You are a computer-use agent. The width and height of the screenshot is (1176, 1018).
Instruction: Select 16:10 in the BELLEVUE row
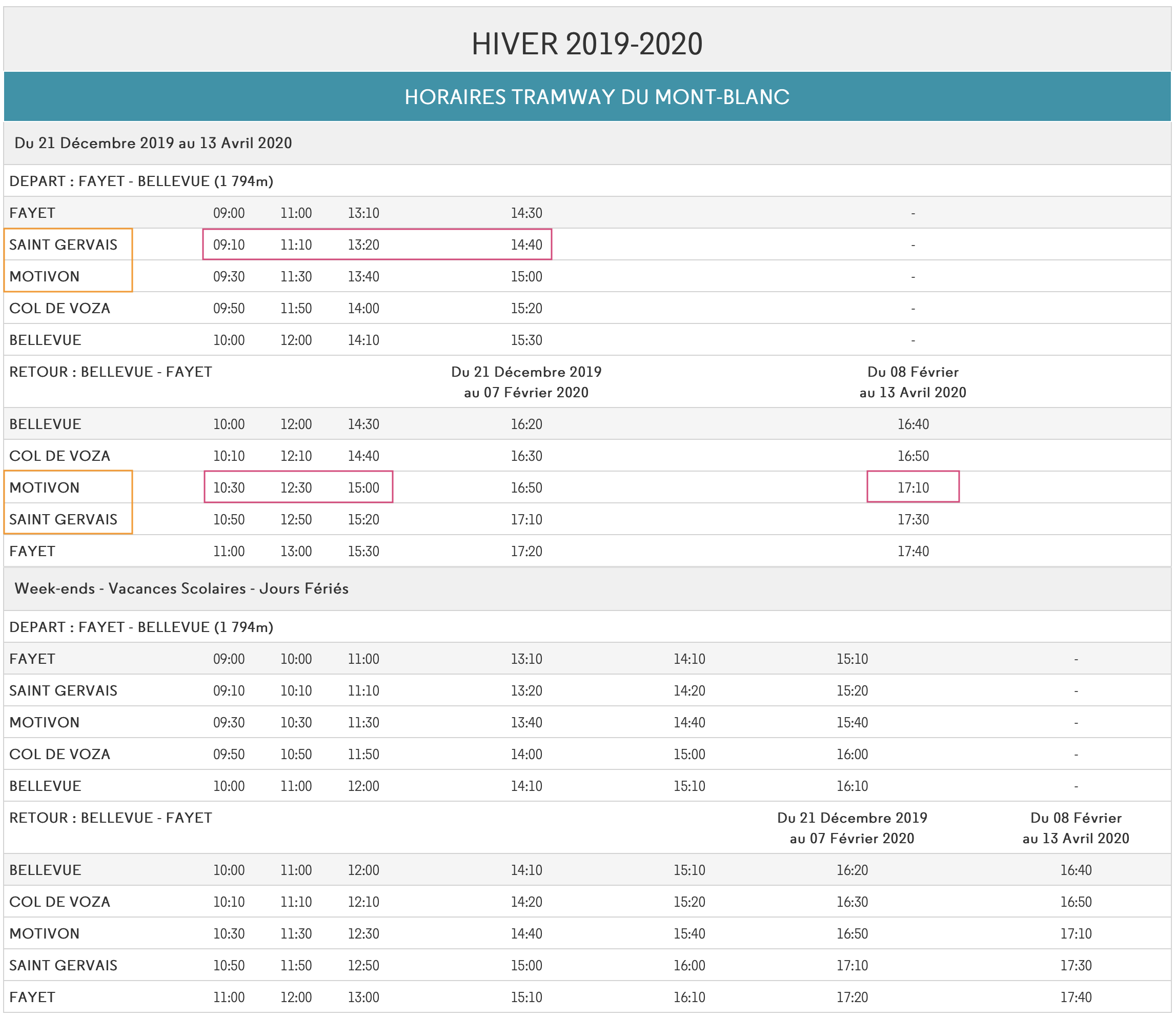tap(852, 786)
